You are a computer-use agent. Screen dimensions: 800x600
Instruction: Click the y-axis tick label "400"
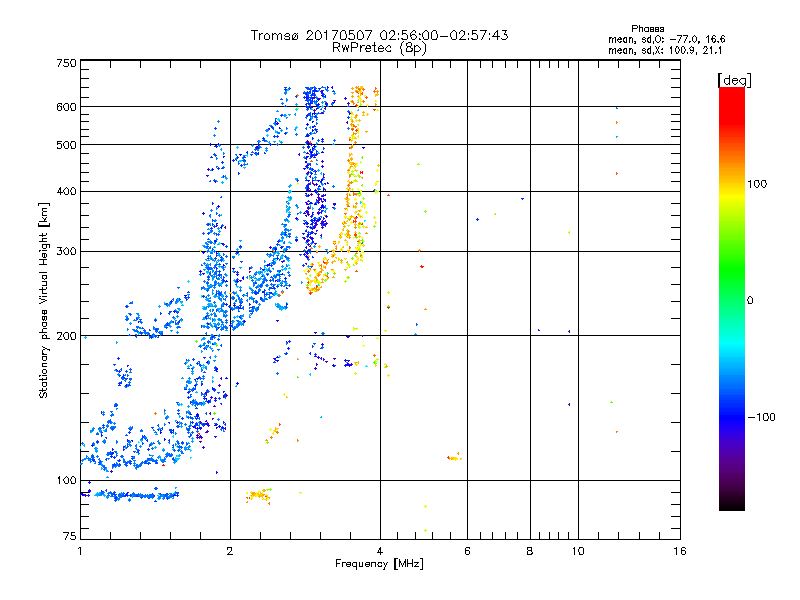point(66,191)
